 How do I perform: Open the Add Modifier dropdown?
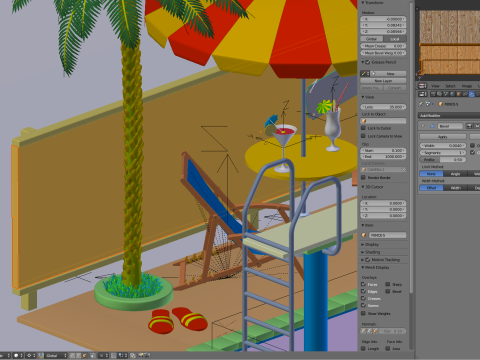[449, 115]
